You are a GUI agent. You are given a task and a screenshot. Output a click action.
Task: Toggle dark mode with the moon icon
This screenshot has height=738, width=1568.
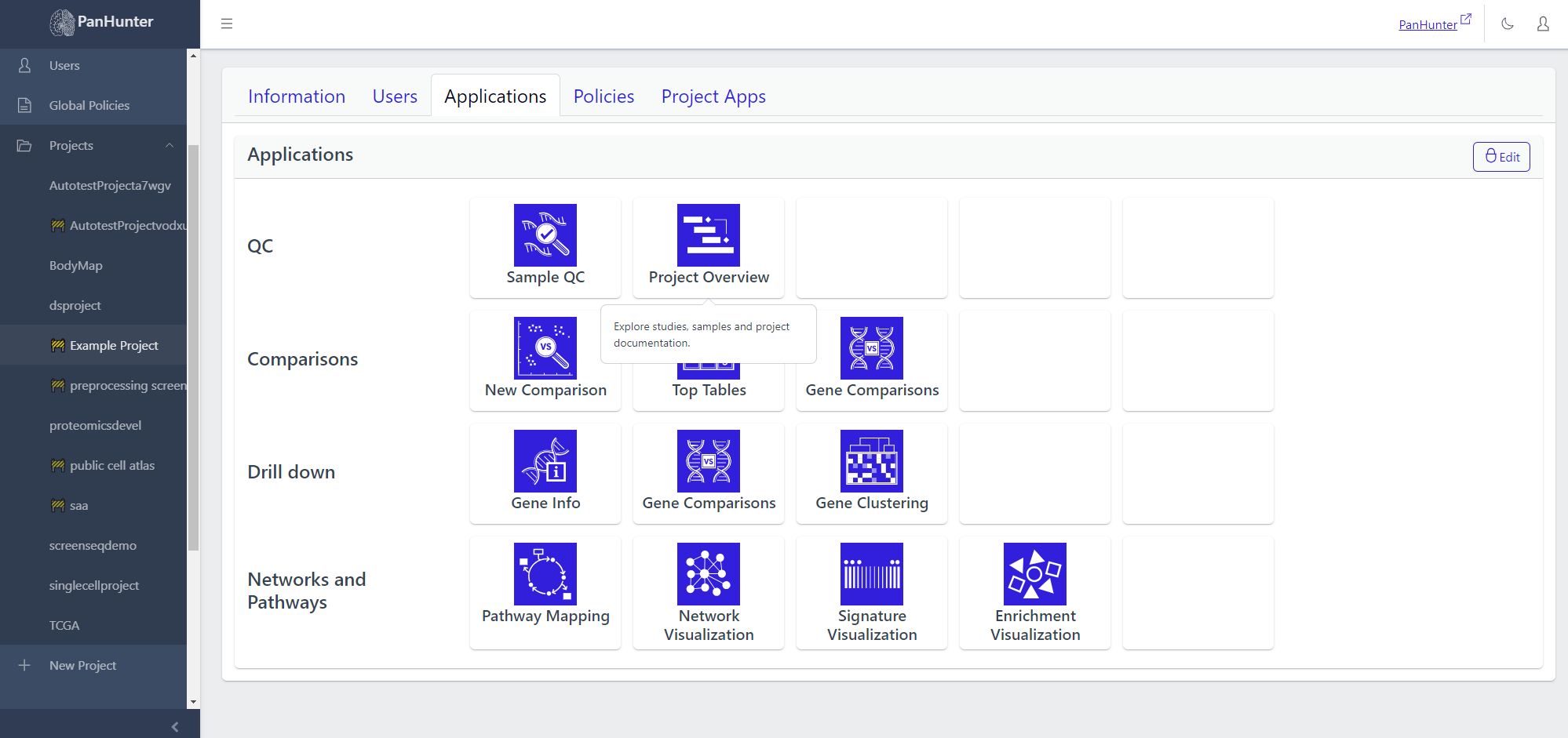coord(1507,24)
